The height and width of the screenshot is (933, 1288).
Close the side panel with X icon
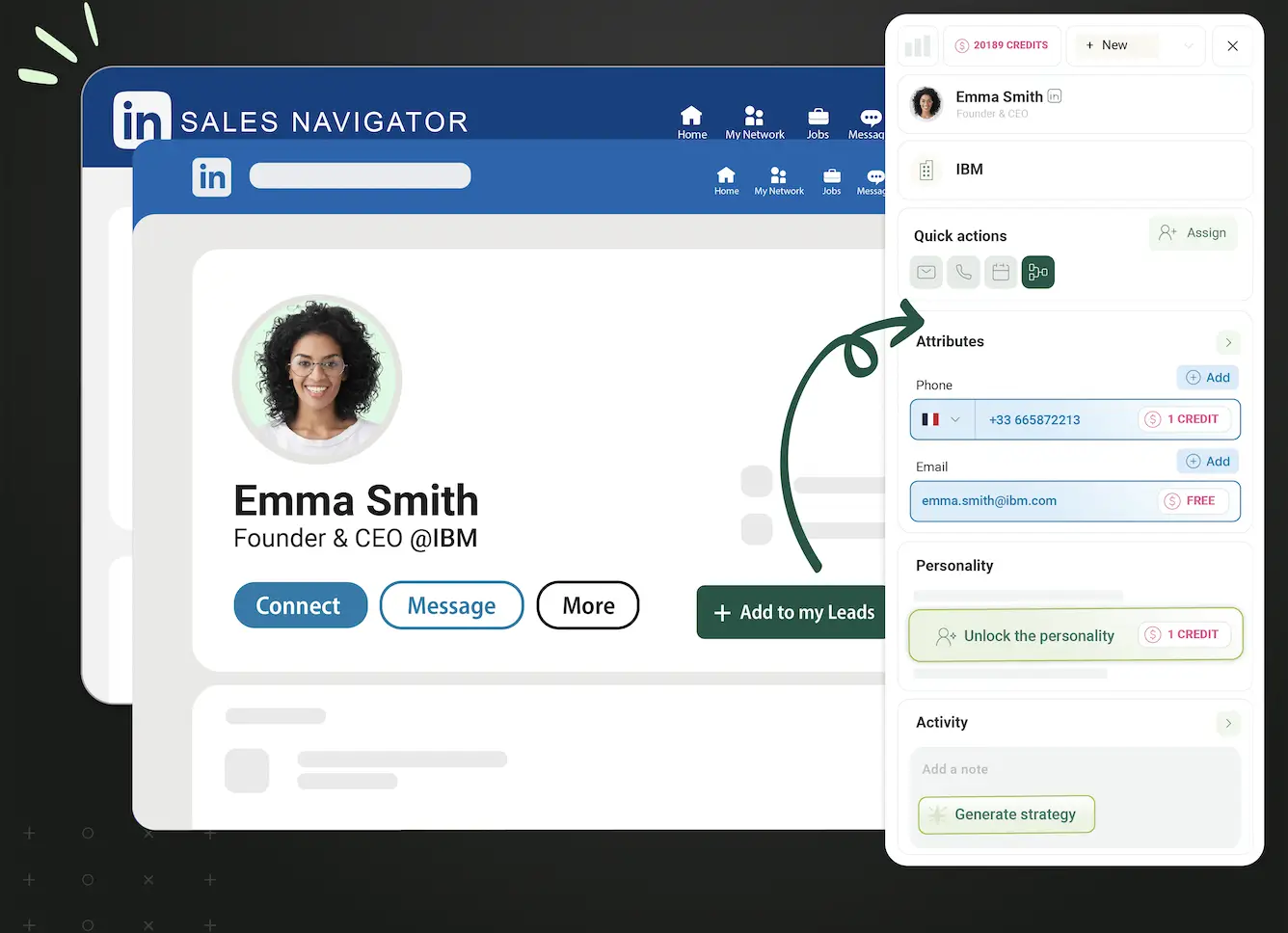(1232, 45)
